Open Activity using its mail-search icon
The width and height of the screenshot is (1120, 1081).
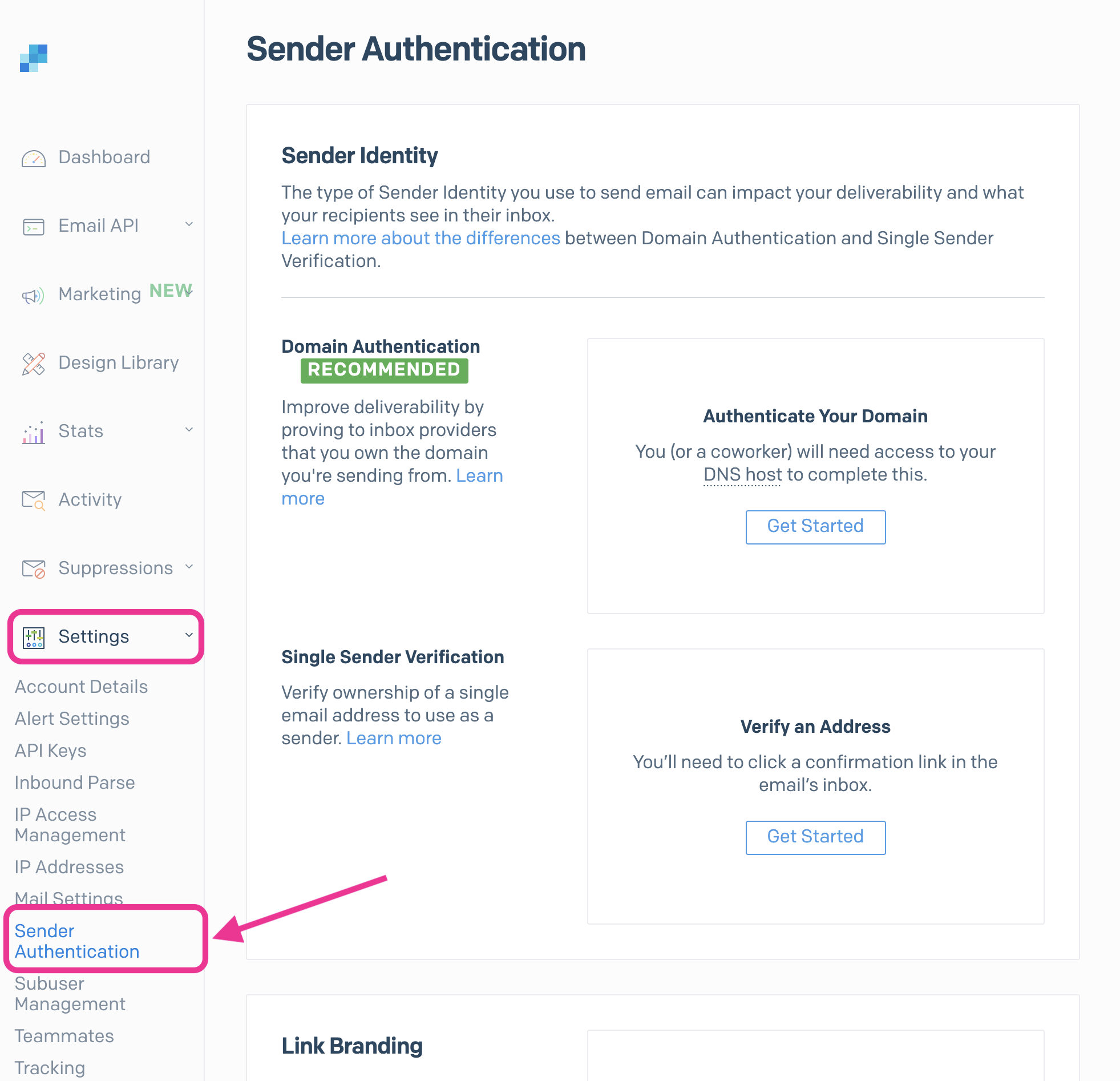[x=34, y=500]
